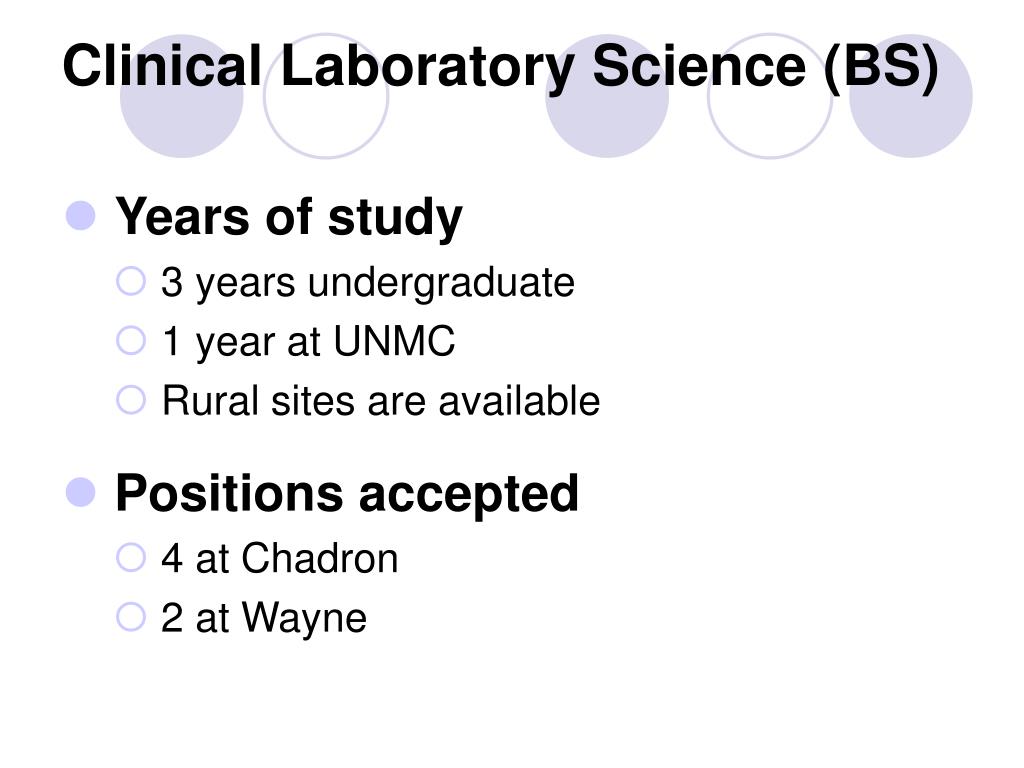Click the slide title 'Clinical Laboratory Science (BS)'
Screen dimensions: 1024x768
pos(500,67)
